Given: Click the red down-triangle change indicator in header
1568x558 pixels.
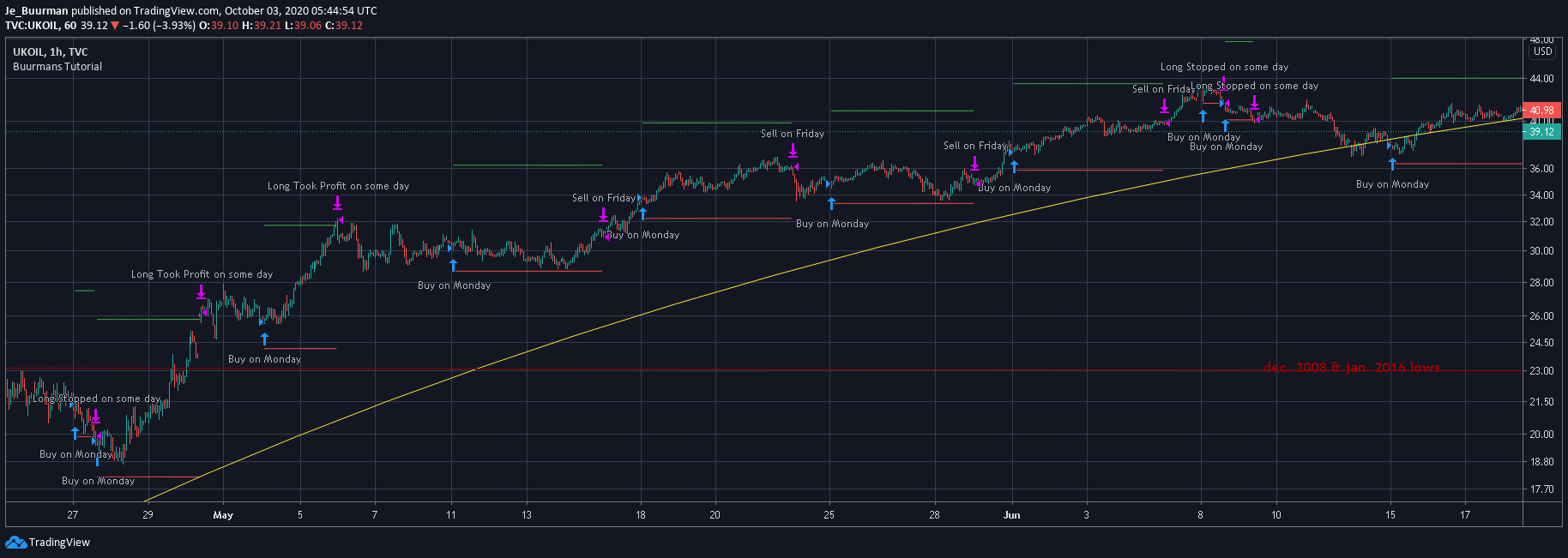Looking at the screenshot, I should [x=115, y=26].
